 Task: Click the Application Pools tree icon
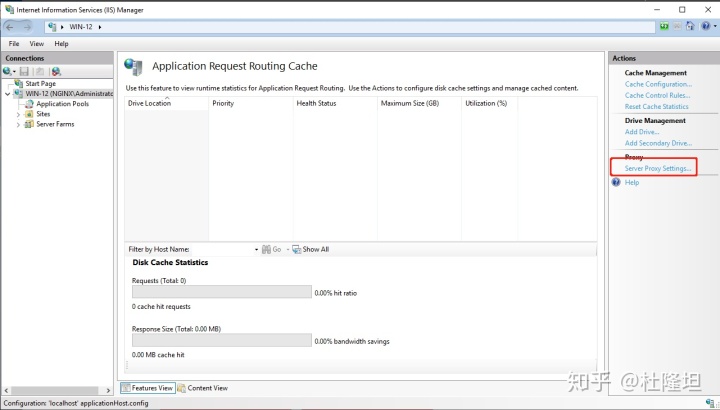[x=29, y=104]
